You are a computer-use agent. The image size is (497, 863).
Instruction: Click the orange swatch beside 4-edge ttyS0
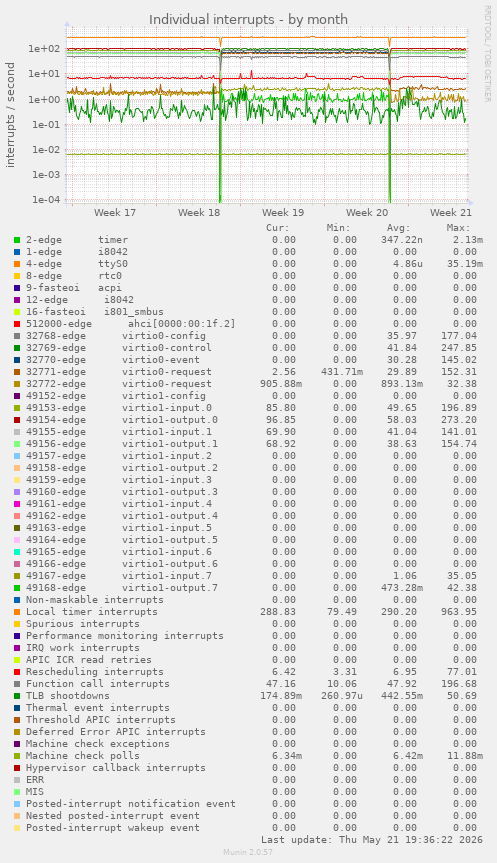tap(17, 264)
